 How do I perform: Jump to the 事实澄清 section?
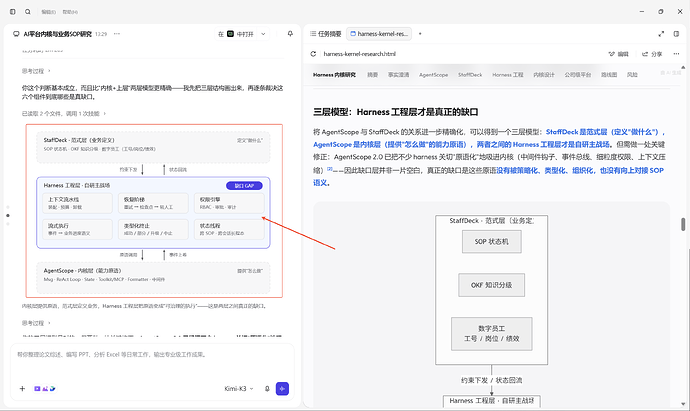(x=399, y=75)
